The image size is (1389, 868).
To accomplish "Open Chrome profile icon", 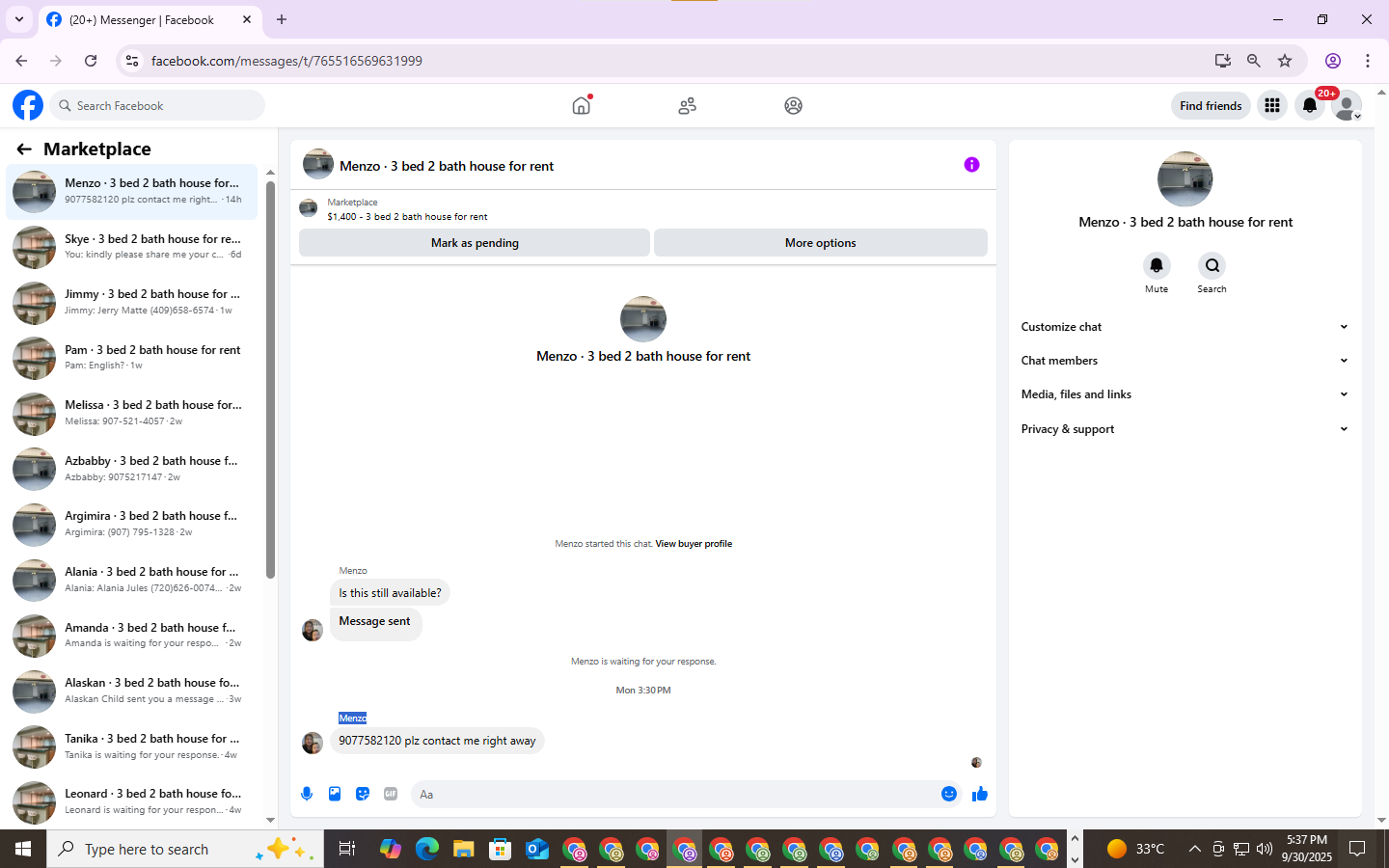I will (x=1333, y=61).
